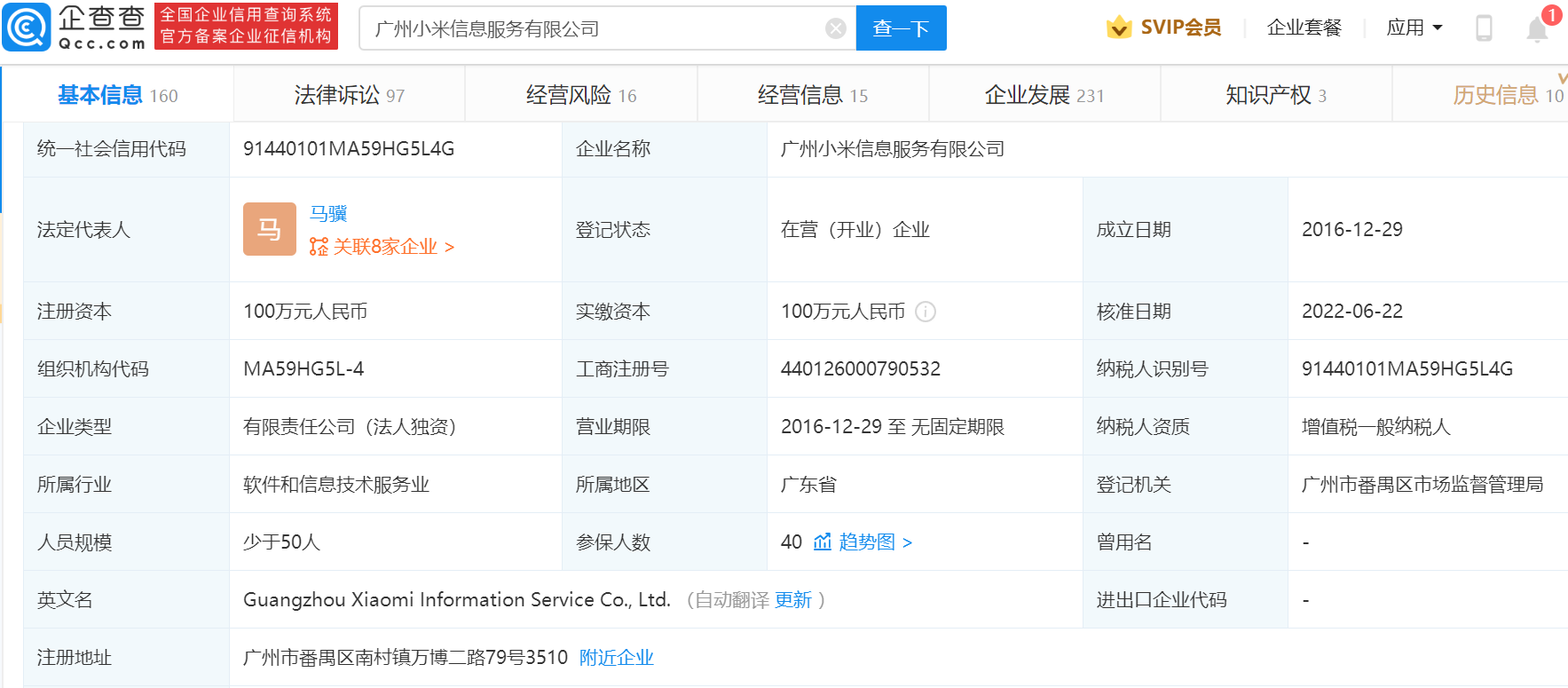Click 少于50人 staff size value

click(281, 542)
